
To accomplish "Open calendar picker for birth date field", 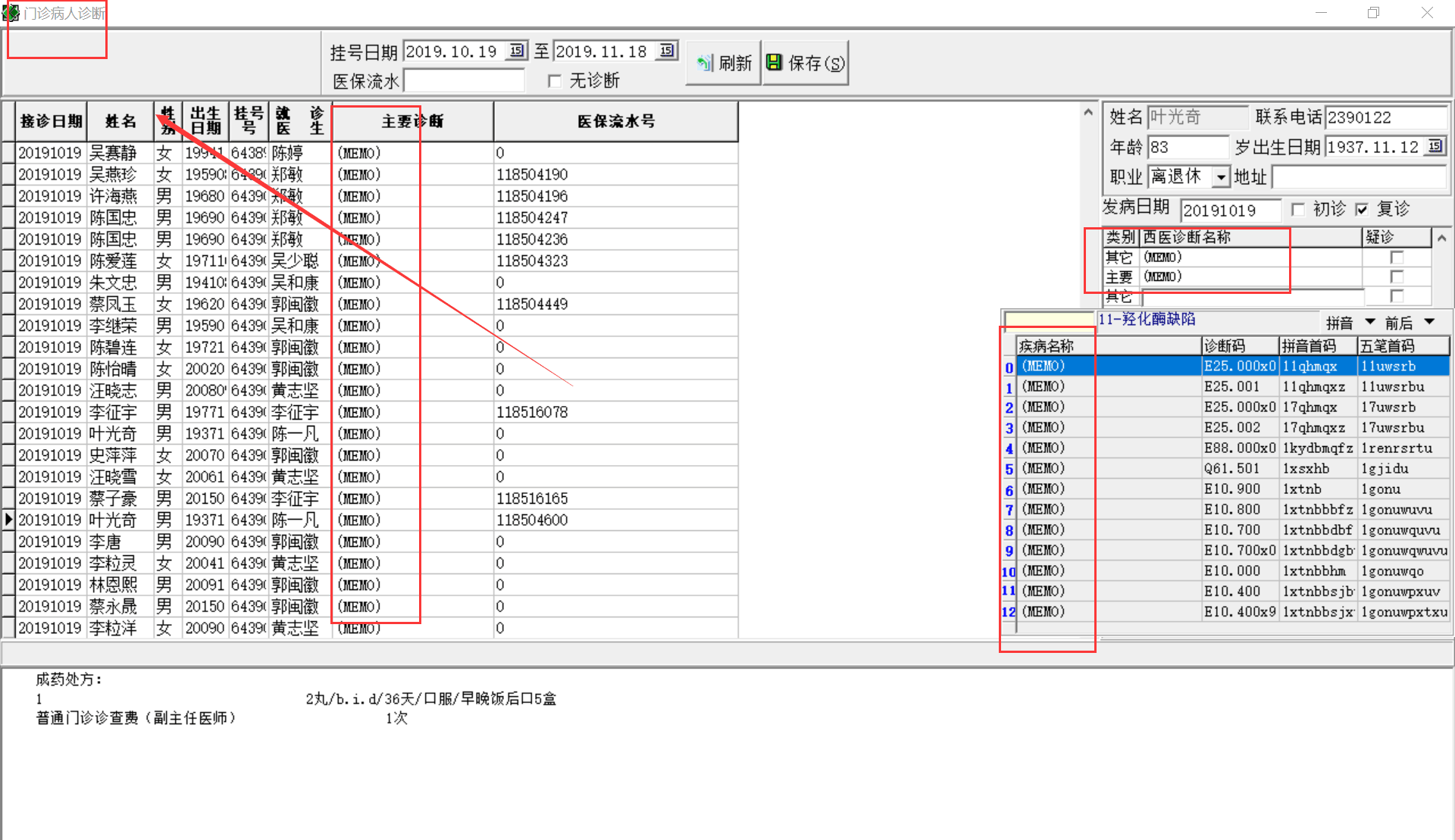I will coord(1435,146).
